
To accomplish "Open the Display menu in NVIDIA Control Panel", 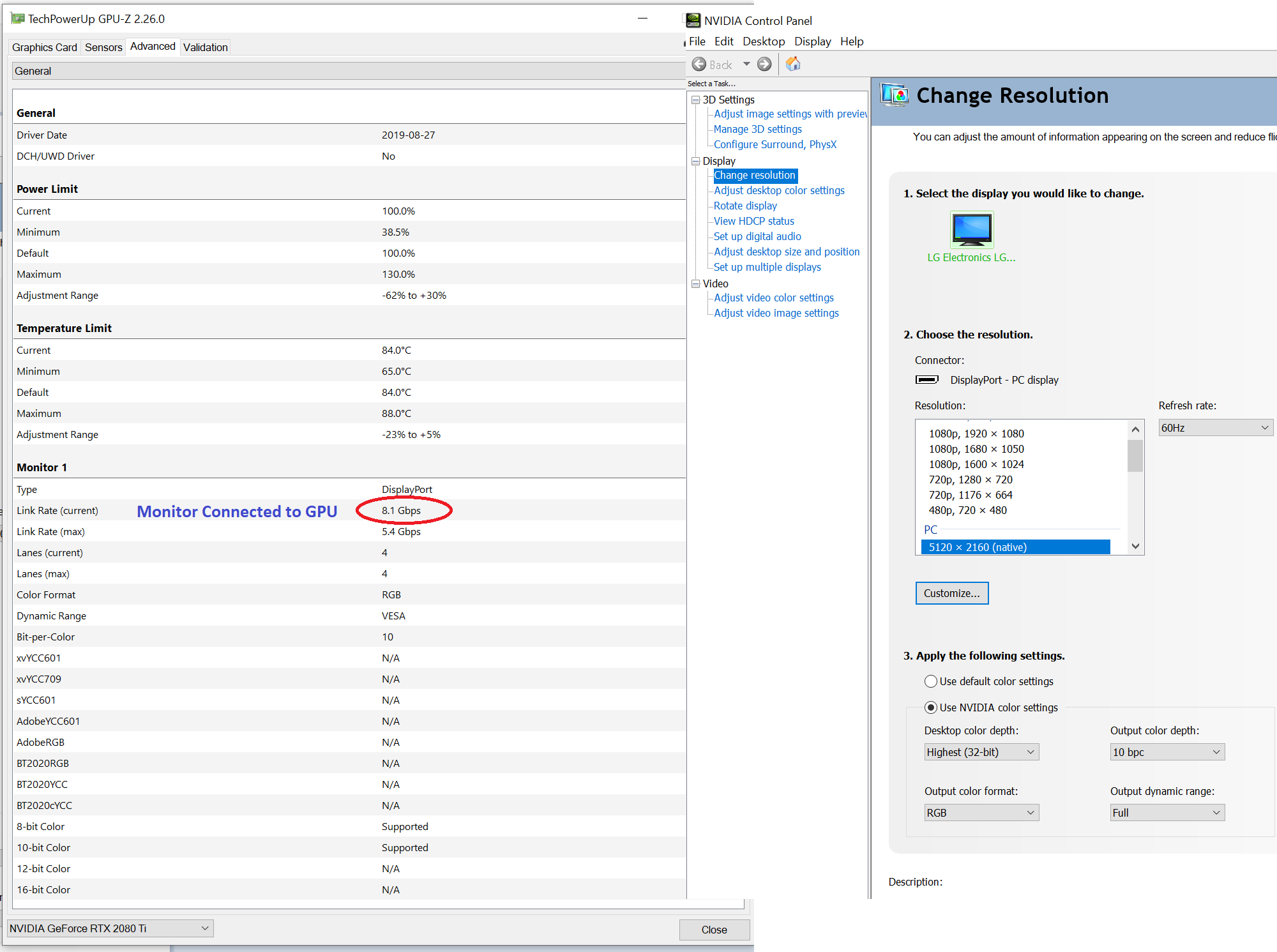I will coord(813,42).
